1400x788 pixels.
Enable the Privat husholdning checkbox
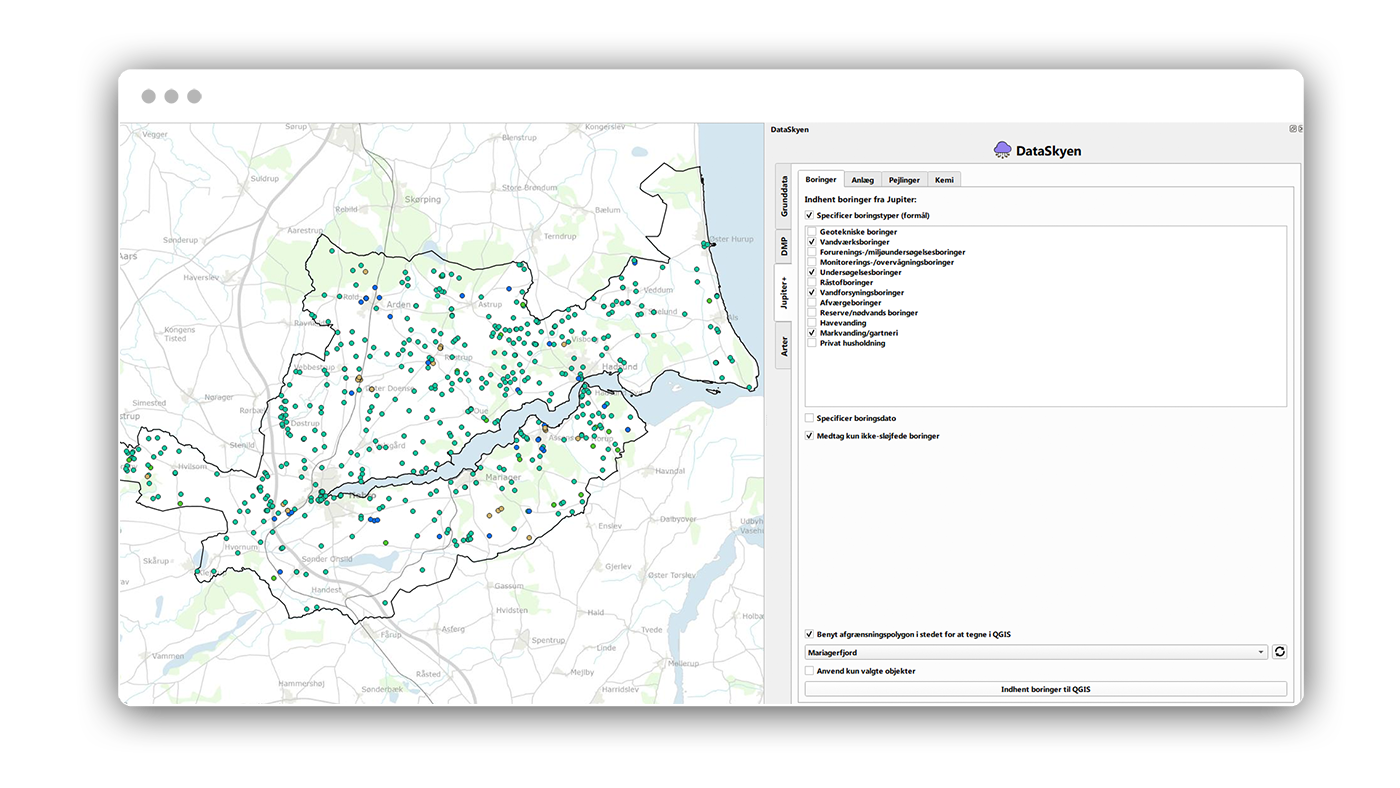tap(812, 343)
